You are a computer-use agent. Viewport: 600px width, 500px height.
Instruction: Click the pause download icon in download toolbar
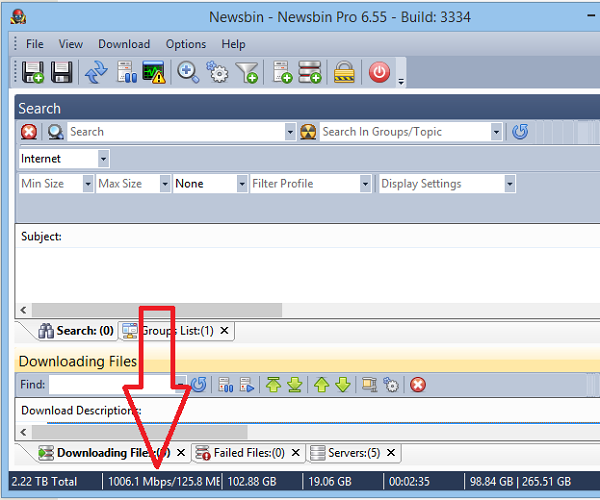coord(225,384)
